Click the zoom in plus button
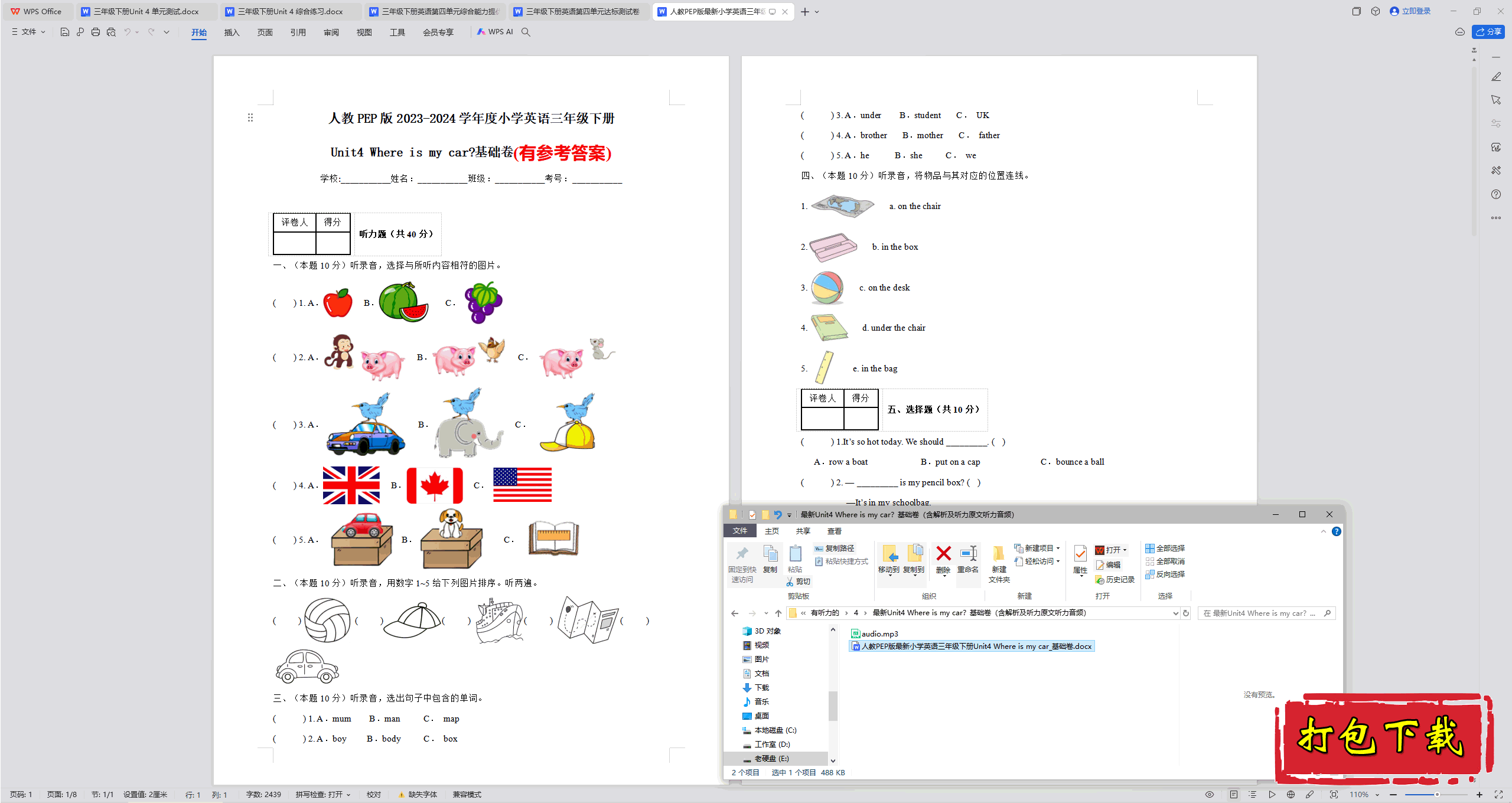The height and width of the screenshot is (803, 1512). point(1480,795)
